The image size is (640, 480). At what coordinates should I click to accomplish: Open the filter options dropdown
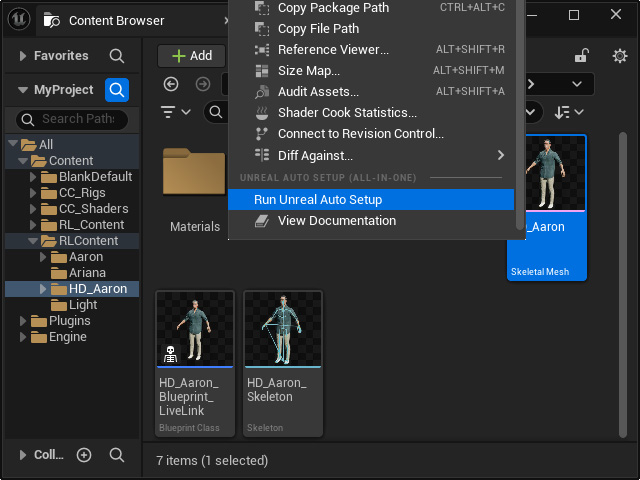pyautogui.click(x=176, y=112)
